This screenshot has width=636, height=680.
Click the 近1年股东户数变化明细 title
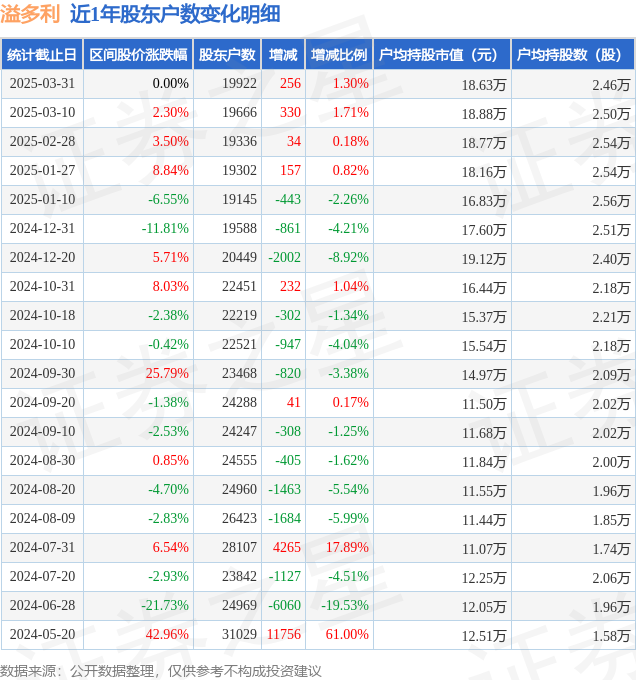click(x=175, y=14)
